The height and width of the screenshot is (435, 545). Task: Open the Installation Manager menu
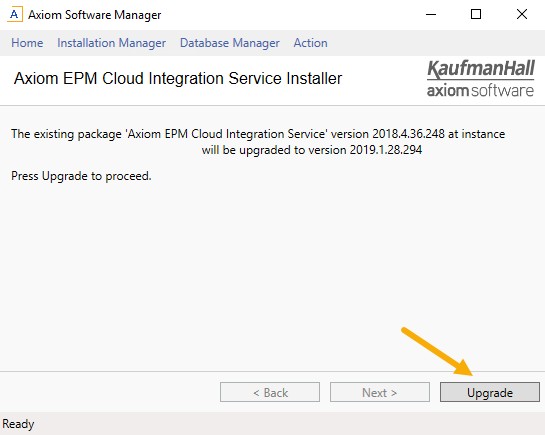(112, 43)
